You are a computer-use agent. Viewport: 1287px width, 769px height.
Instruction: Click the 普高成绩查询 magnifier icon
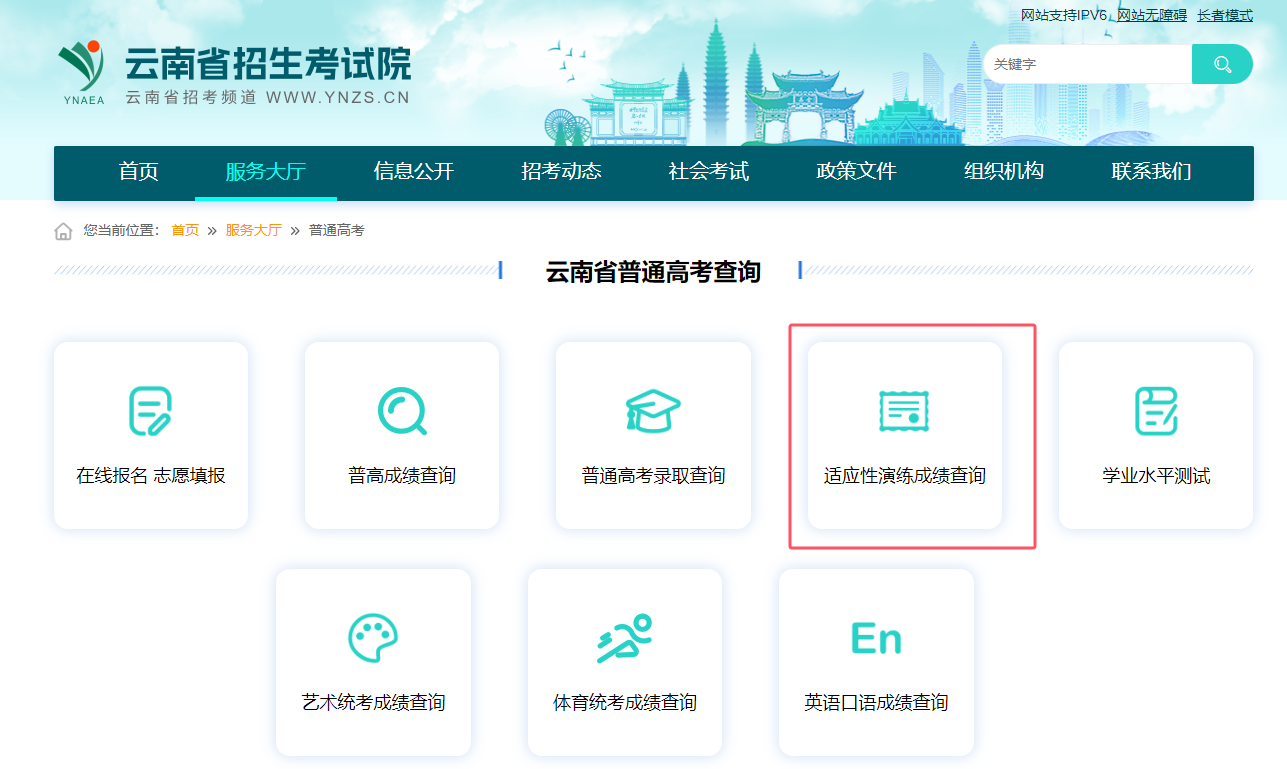[x=402, y=411]
